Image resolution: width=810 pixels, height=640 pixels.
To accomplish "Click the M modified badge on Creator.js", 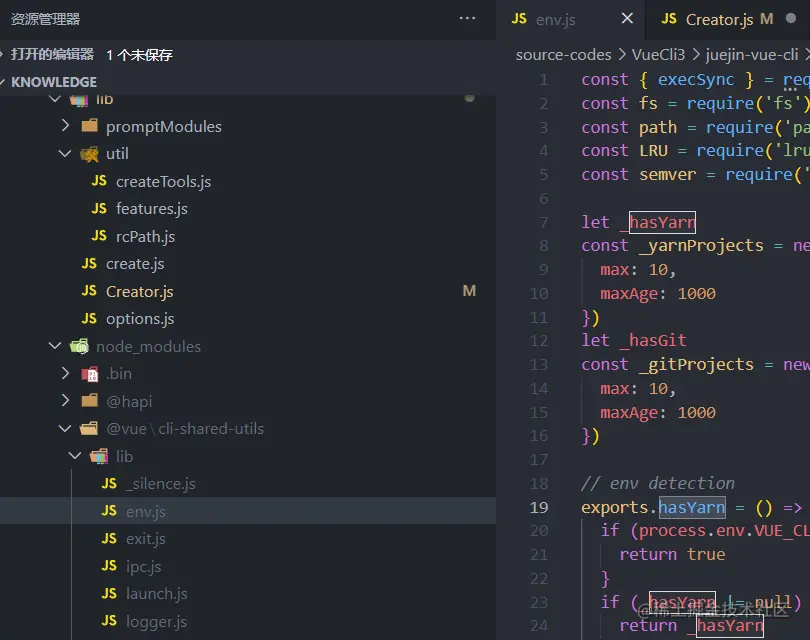I will (469, 291).
